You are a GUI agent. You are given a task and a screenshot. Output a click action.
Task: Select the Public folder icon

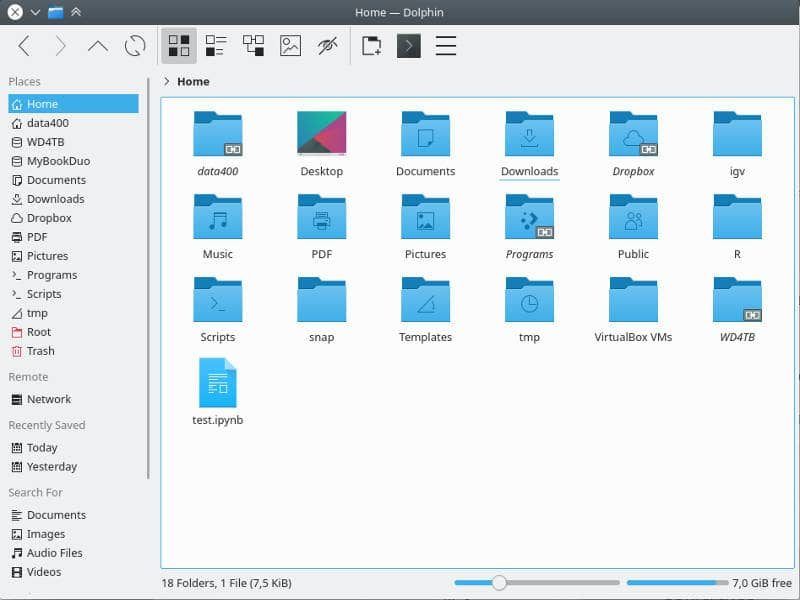[633, 217]
